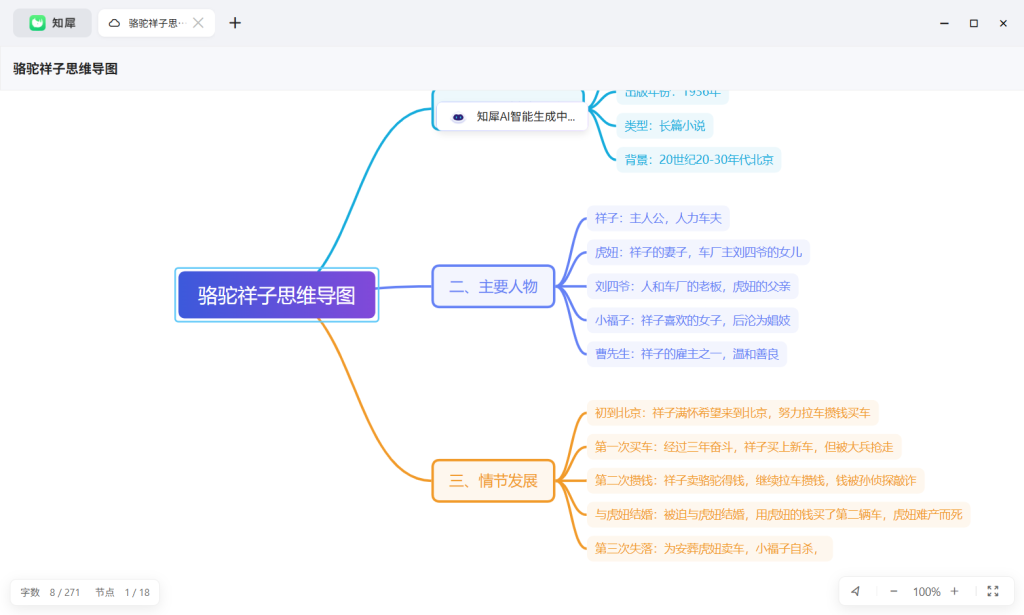Image resolution: width=1024 pixels, height=615 pixels.
Task: Click the 节点 1 / 18 node count
Action: 122,592
